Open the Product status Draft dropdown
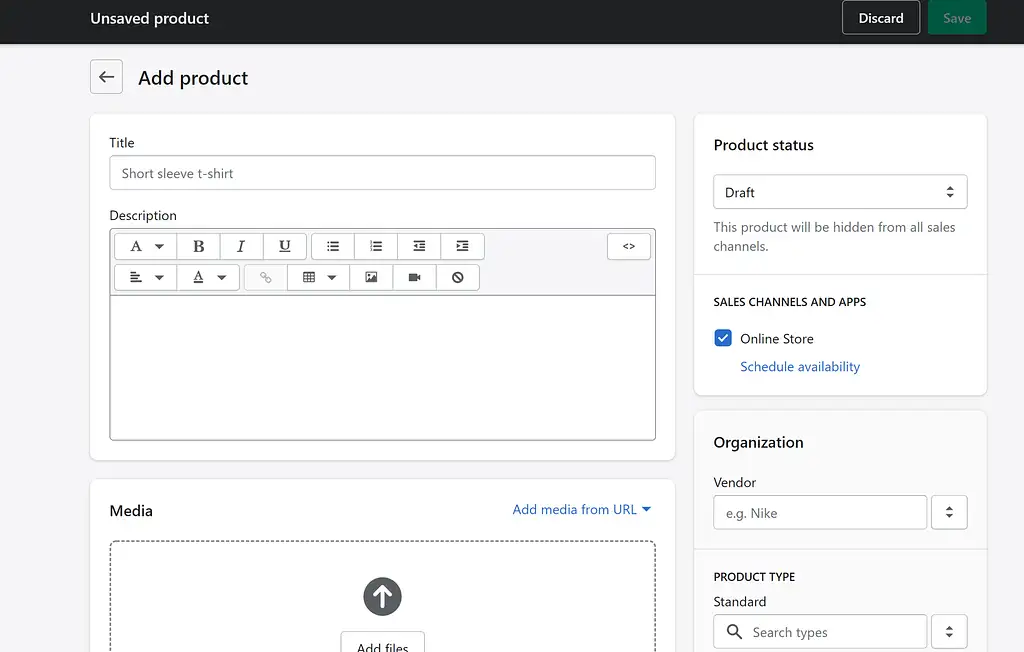This screenshot has width=1024, height=652. pos(840,192)
